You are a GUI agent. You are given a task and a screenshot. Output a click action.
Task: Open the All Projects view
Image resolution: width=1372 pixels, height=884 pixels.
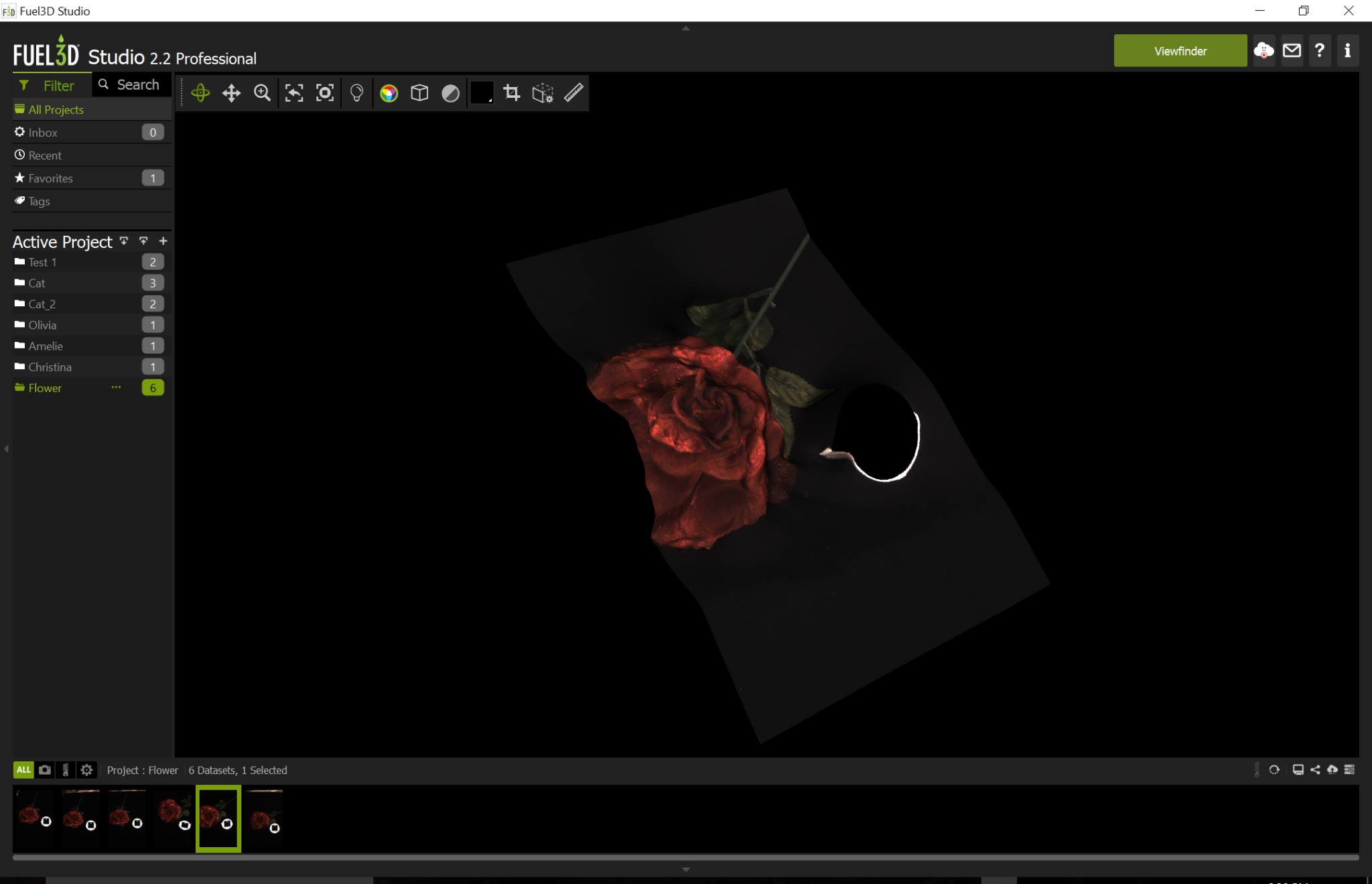tap(56, 109)
